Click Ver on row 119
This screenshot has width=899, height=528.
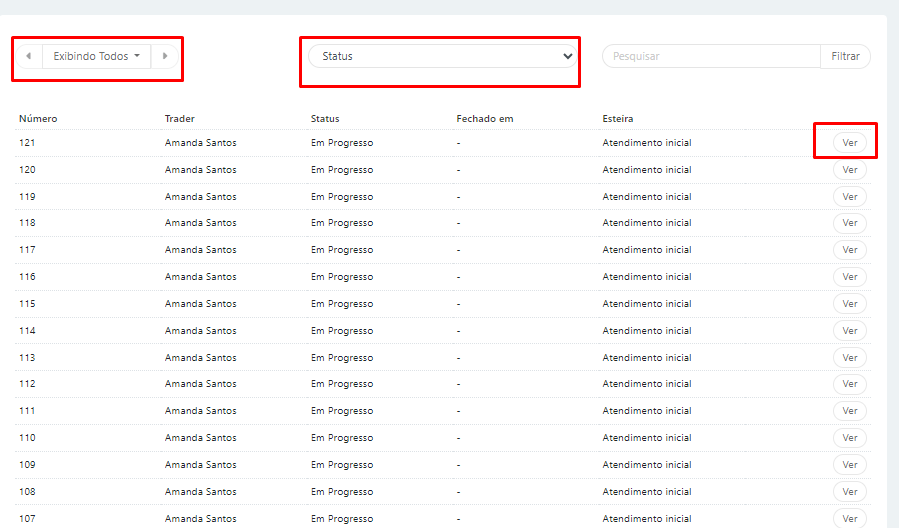point(849,197)
